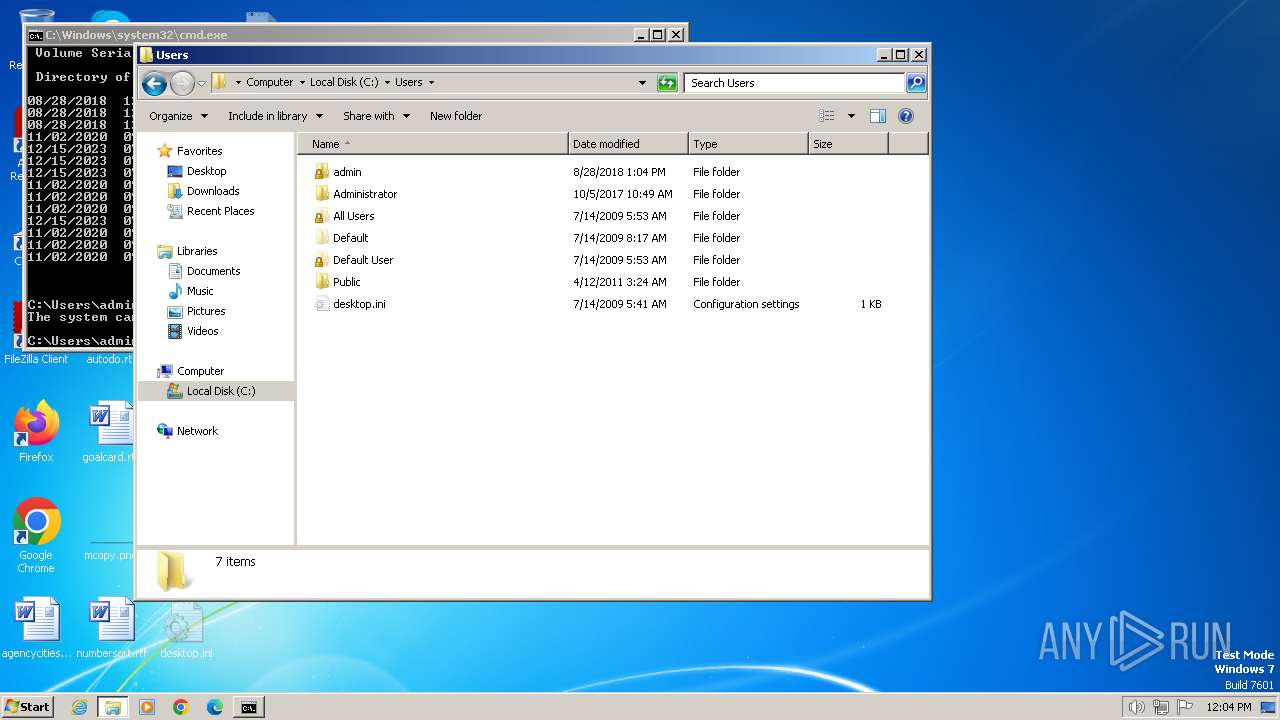
Task: Click the Change your view icon
Action: point(827,116)
